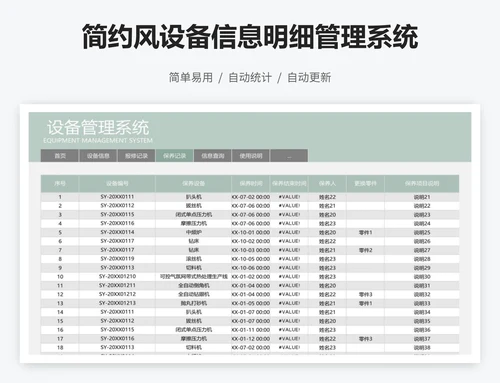
Task: Click the 序号 column header
Action: (60, 183)
